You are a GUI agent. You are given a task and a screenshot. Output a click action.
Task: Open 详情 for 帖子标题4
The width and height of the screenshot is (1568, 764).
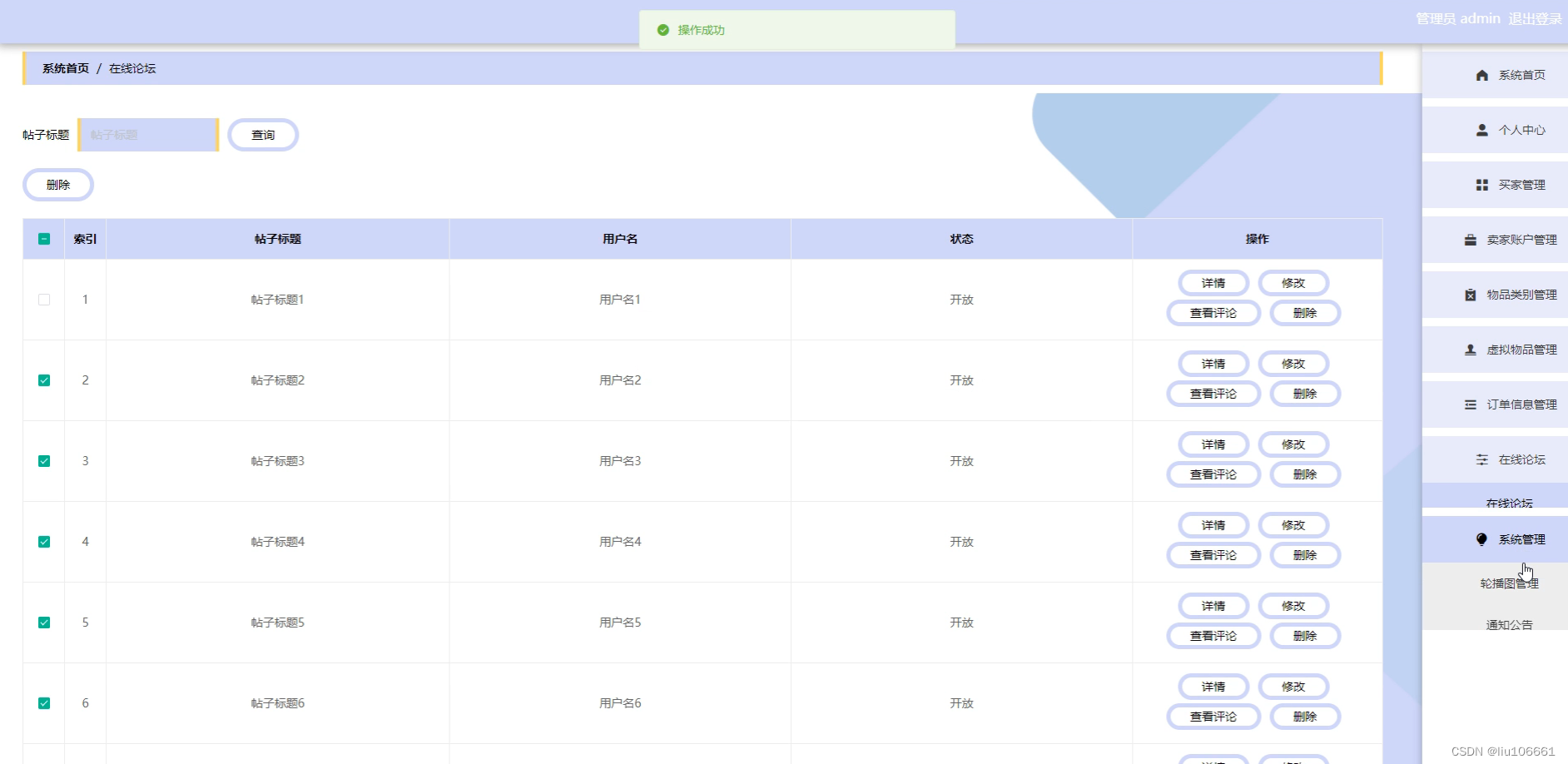[1213, 525]
